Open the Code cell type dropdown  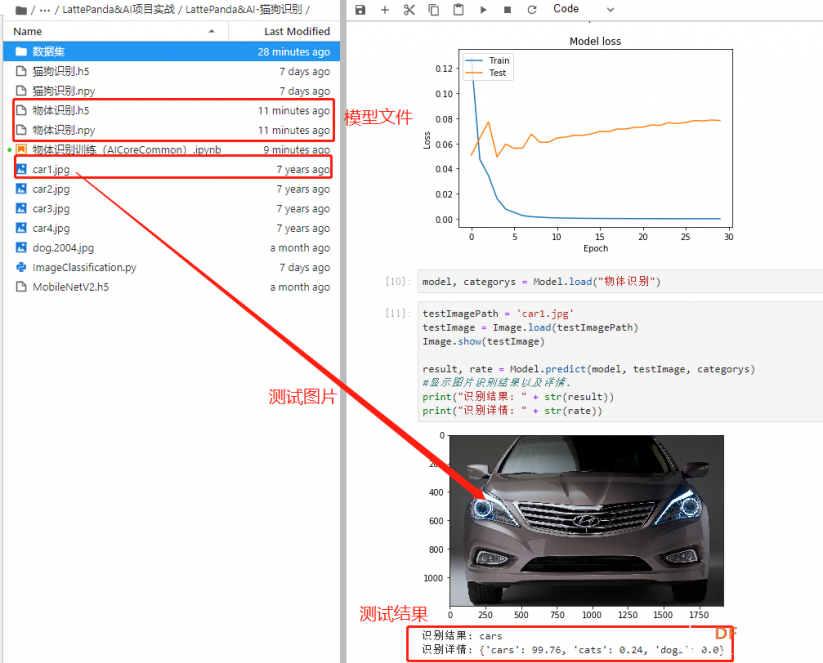click(584, 9)
